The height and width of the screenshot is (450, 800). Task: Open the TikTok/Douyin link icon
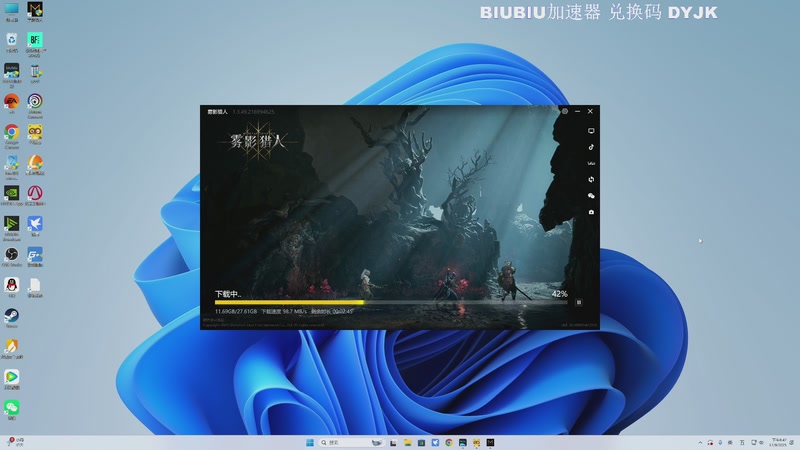click(591, 147)
